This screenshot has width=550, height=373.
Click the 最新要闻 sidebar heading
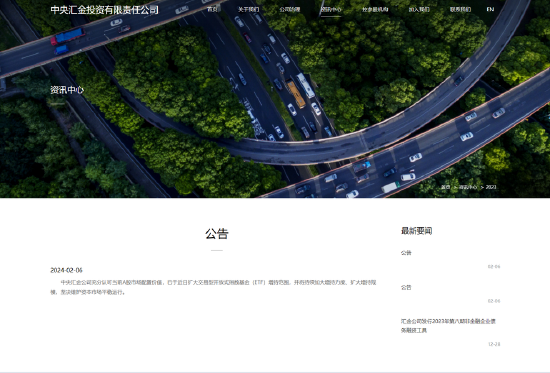(416, 231)
